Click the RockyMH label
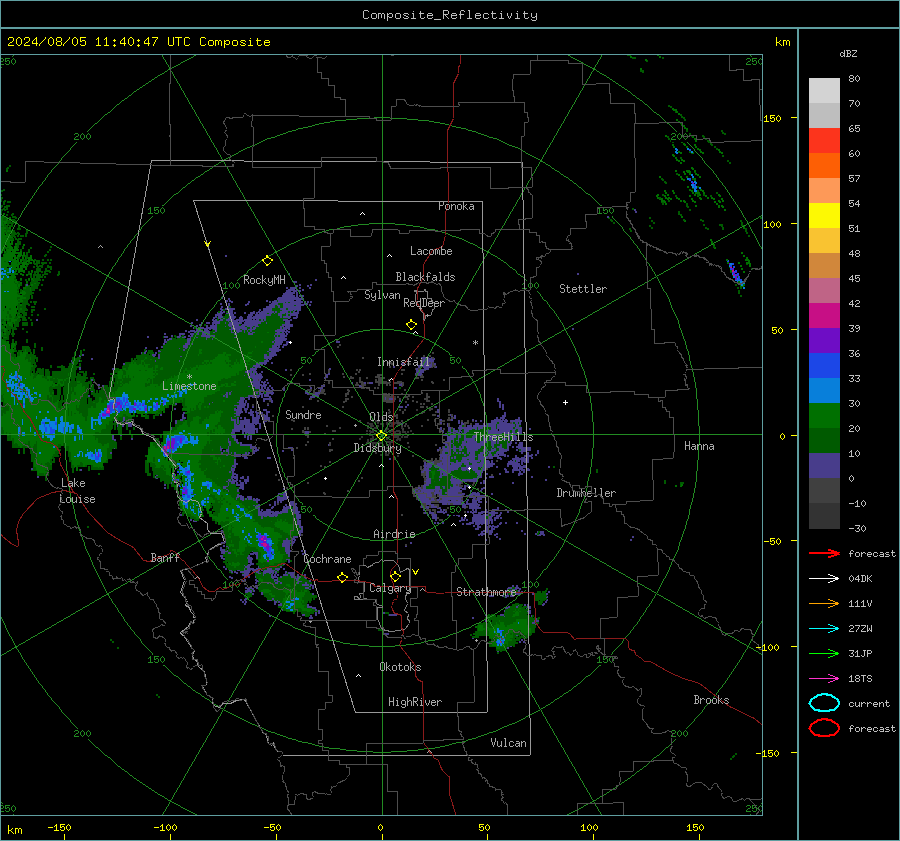Screen dimensions: 900x841 (264, 280)
